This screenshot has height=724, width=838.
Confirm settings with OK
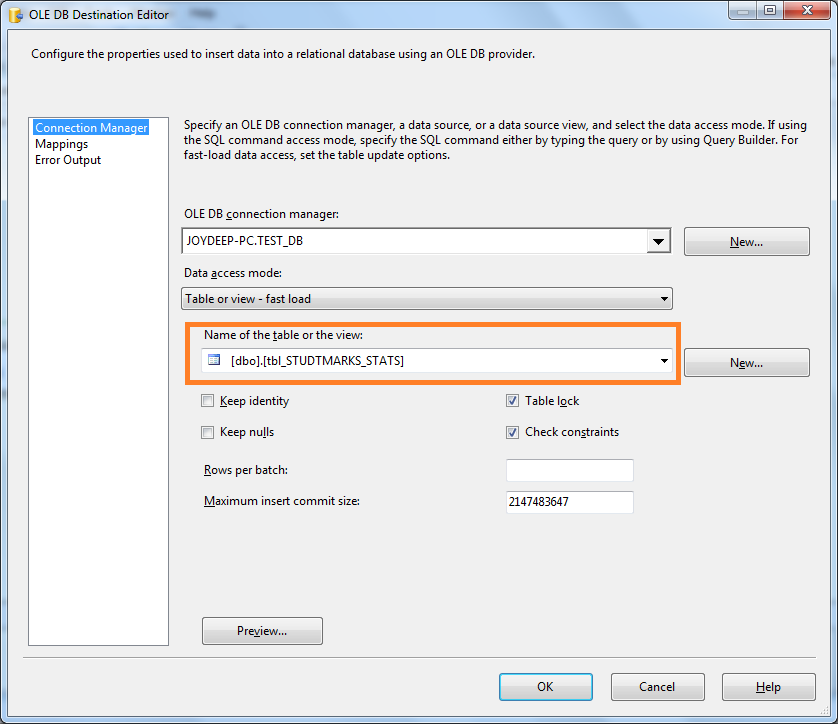(545, 687)
